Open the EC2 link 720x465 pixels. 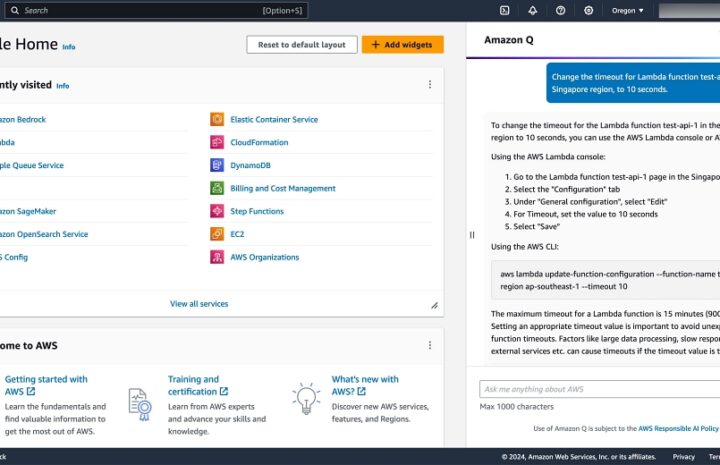237,234
